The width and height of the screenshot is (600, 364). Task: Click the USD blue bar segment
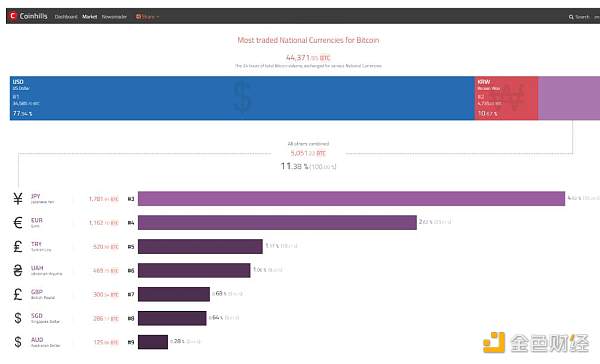coord(242,98)
